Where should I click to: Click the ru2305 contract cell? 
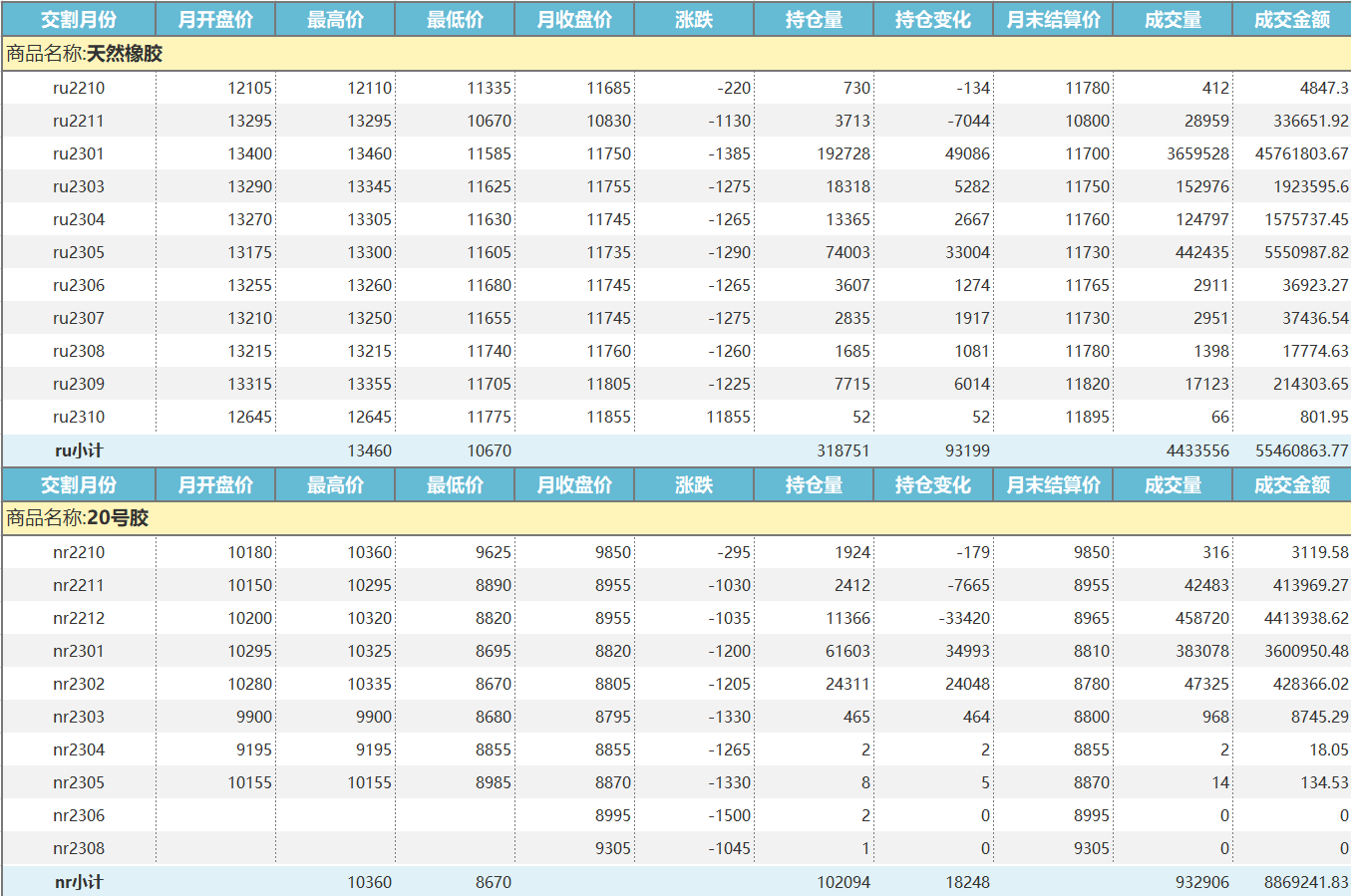(79, 252)
